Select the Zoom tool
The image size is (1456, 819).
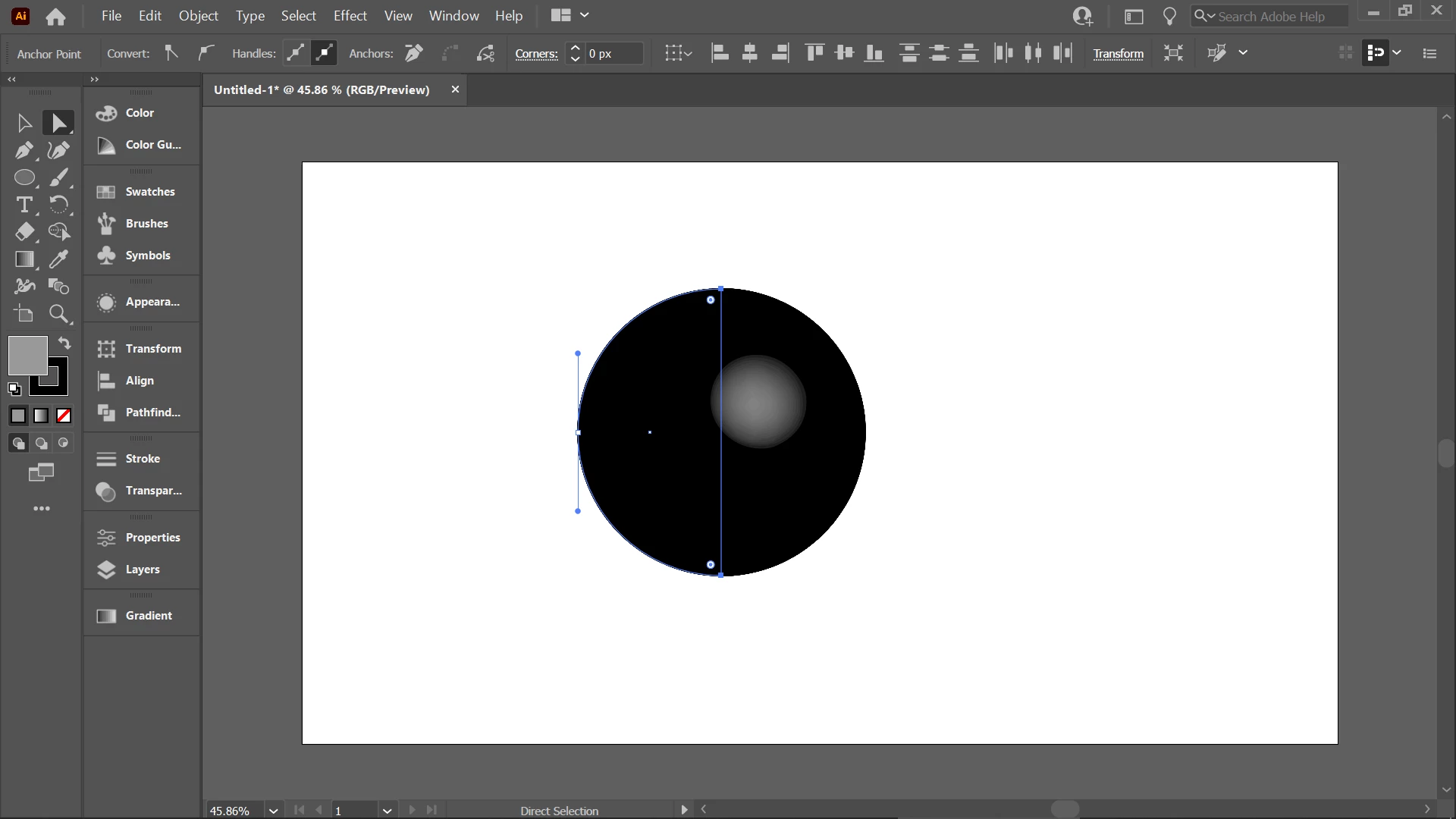pos(58,314)
